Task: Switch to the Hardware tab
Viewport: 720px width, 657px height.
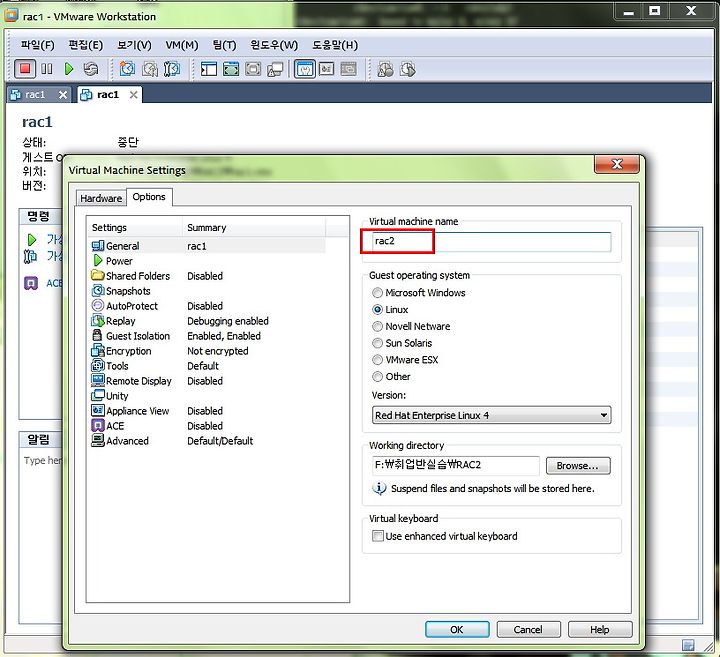Action: point(101,198)
